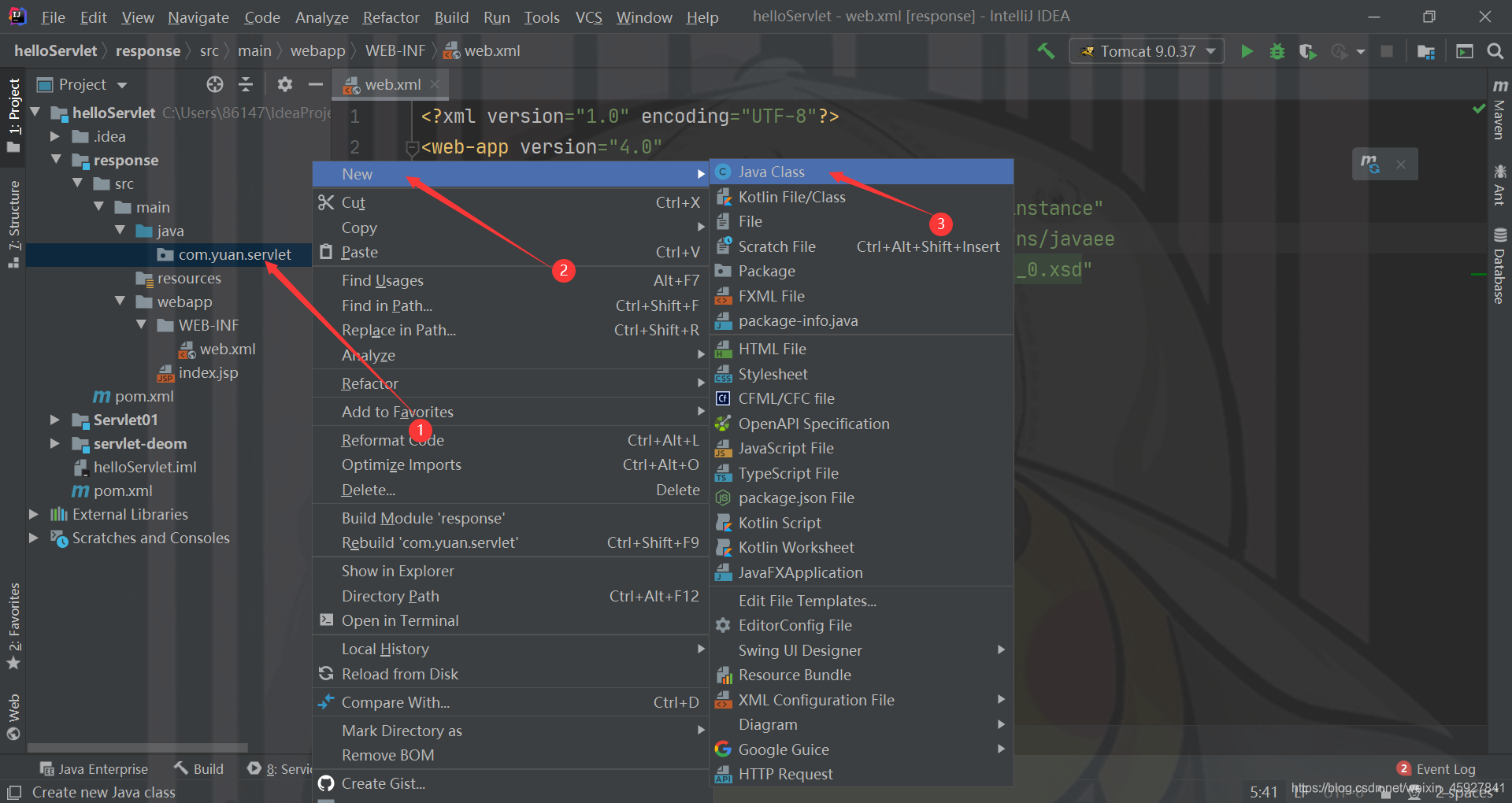Open the Event Log

(x=1436, y=769)
